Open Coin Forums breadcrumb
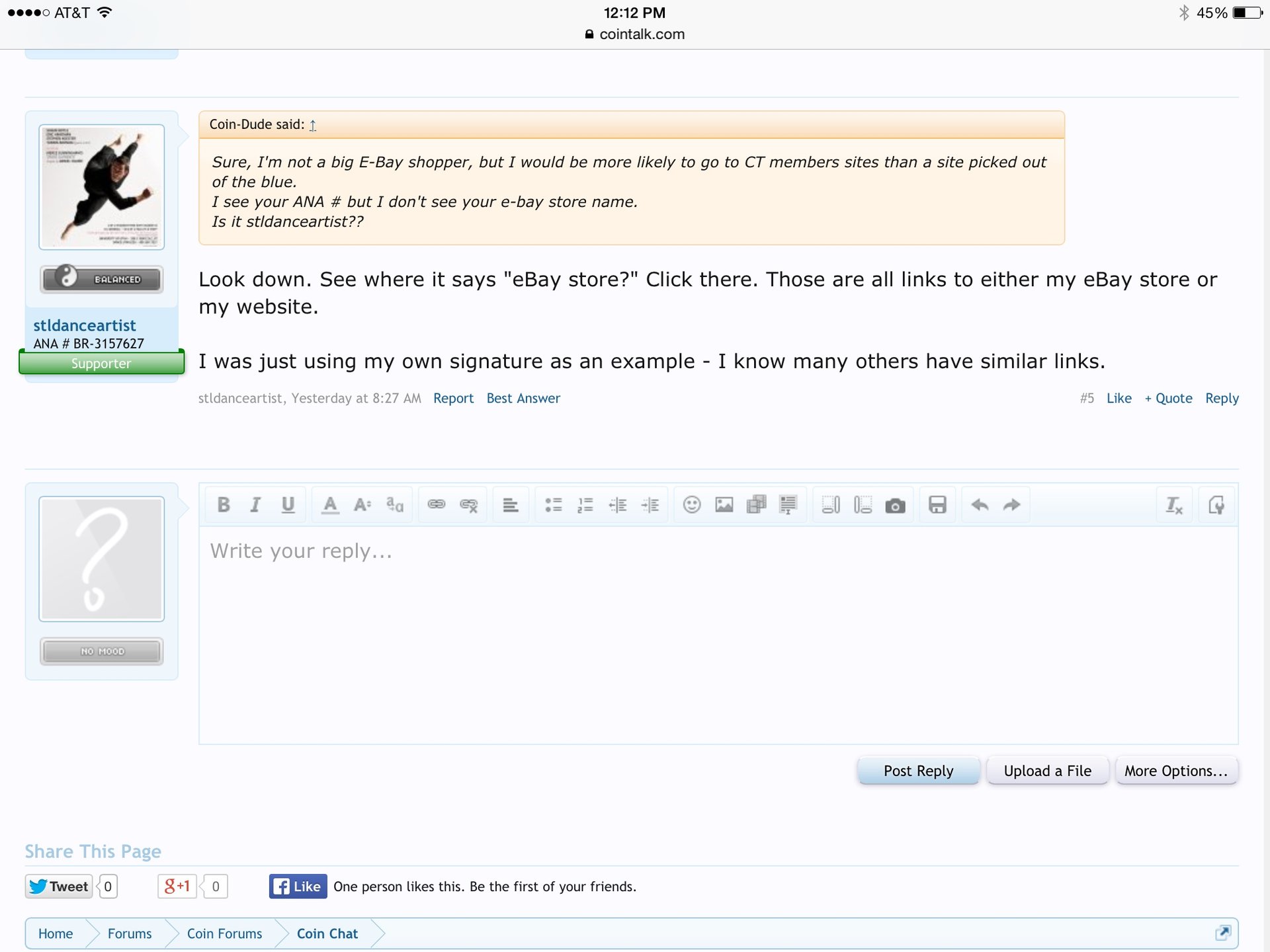This screenshot has width=1270, height=952. [224, 933]
